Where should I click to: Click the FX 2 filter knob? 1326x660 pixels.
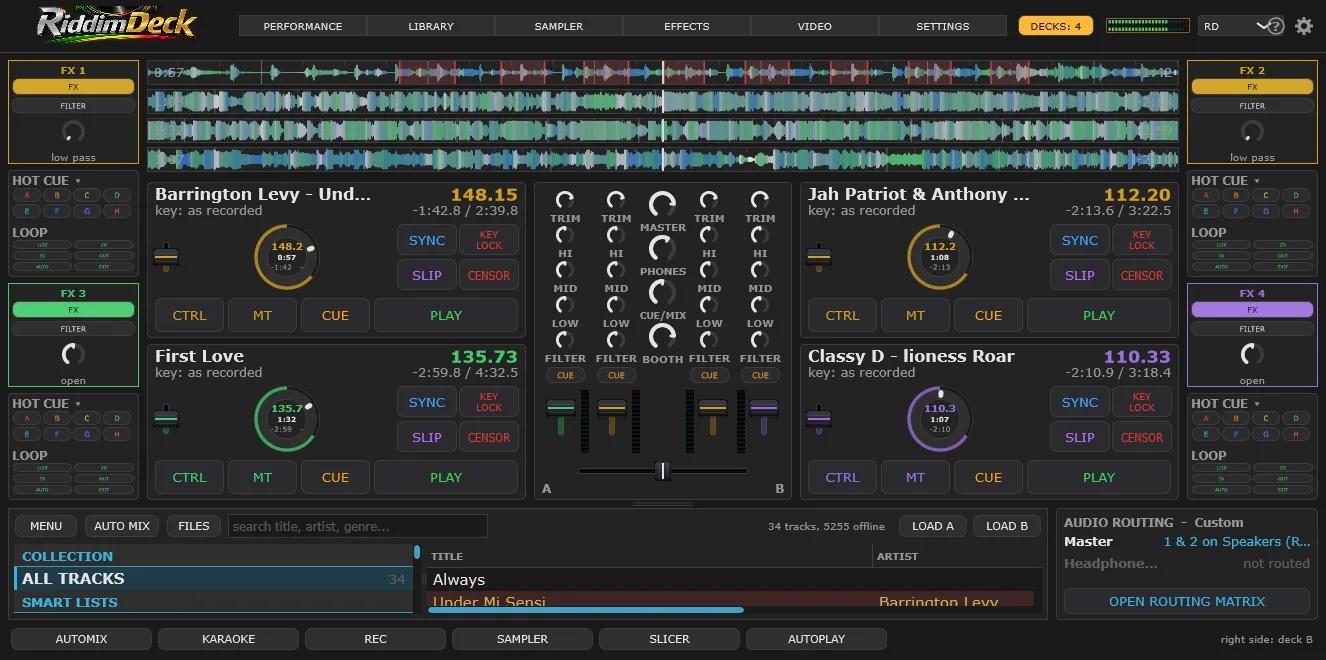[x=1252, y=131]
